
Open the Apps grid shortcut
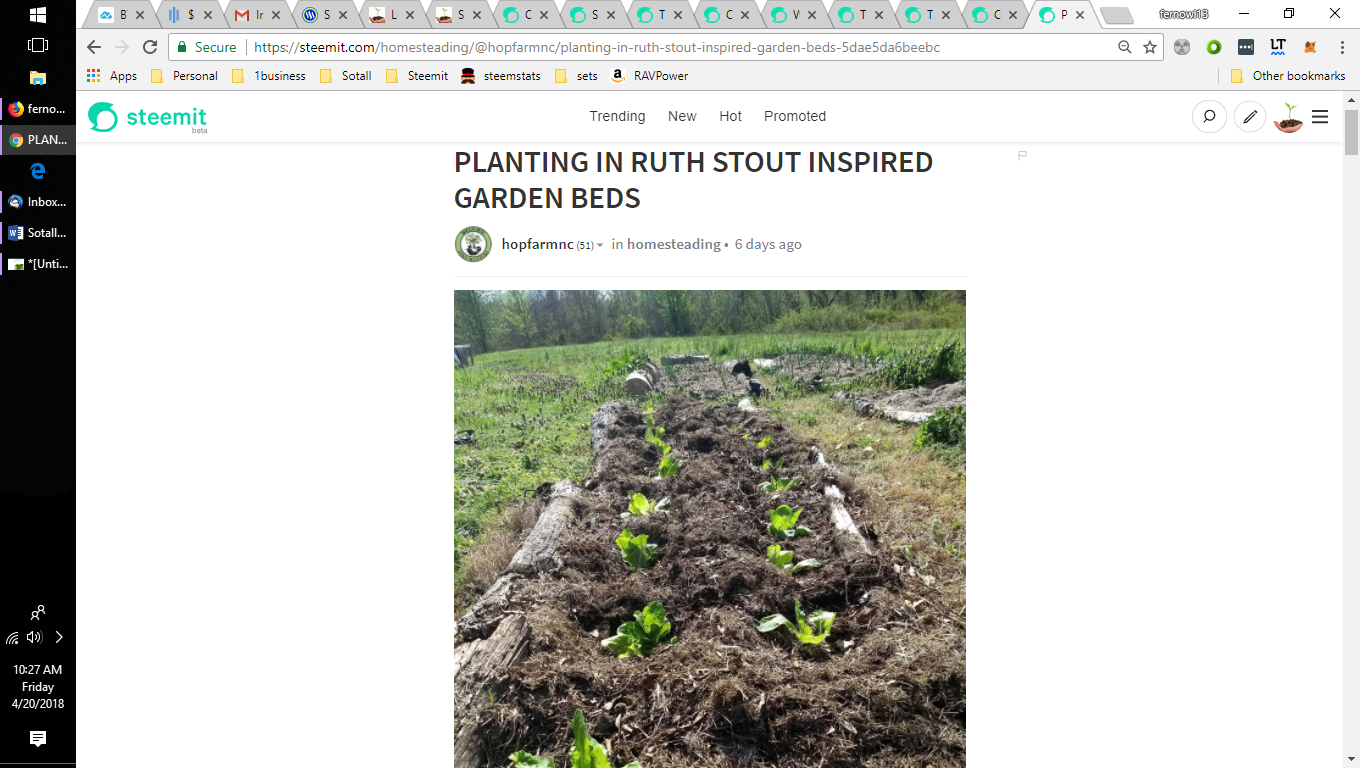[x=112, y=76]
